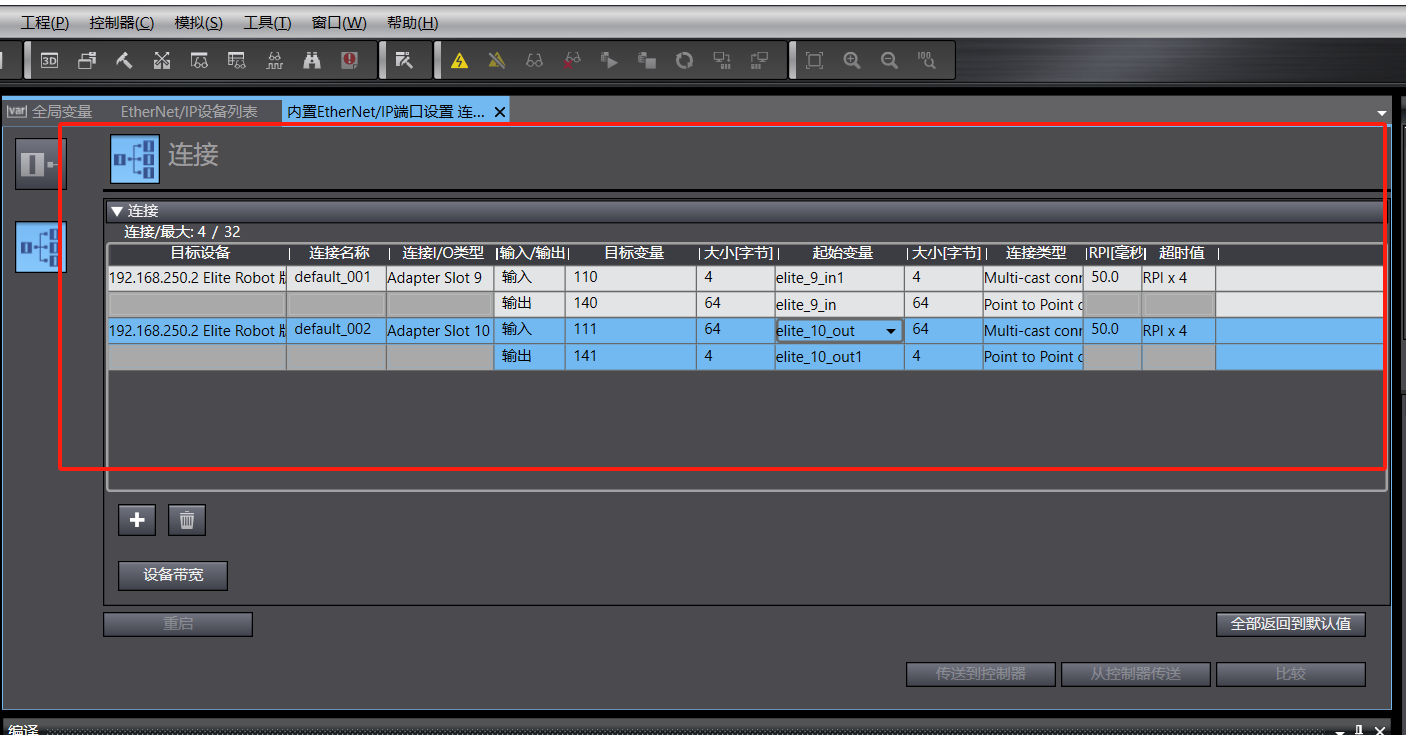Switch to the 全局变量 tab
Image resolution: width=1406 pixels, height=735 pixels.
click(61, 112)
